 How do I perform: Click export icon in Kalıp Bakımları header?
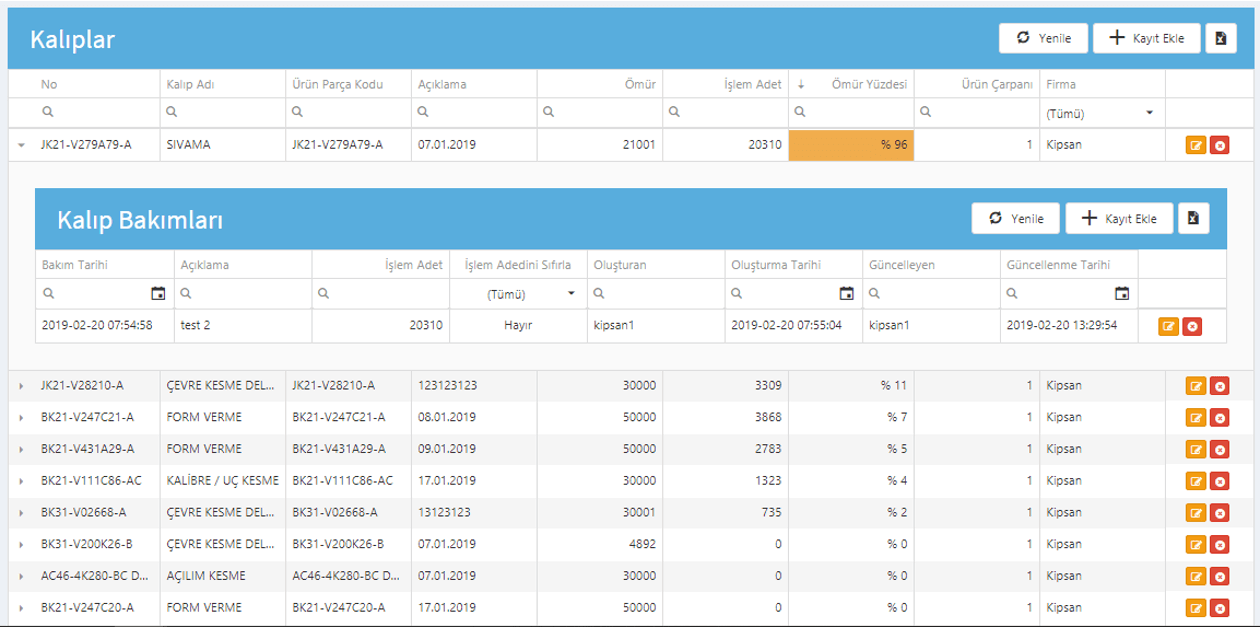(x=1193, y=218)
